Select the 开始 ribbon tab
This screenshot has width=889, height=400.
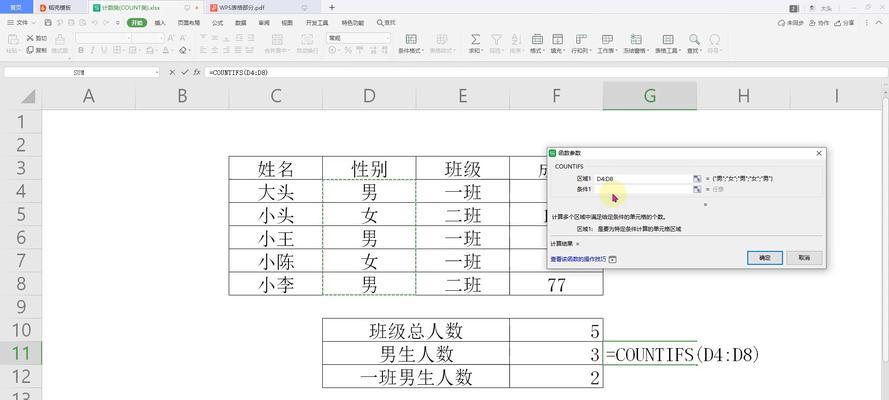pos(137,23)
